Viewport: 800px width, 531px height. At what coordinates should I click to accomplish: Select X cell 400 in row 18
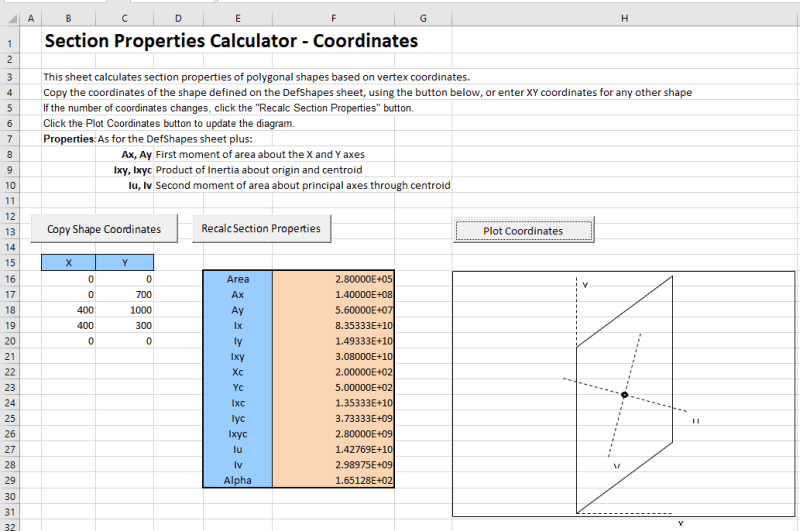click(68, 310)
